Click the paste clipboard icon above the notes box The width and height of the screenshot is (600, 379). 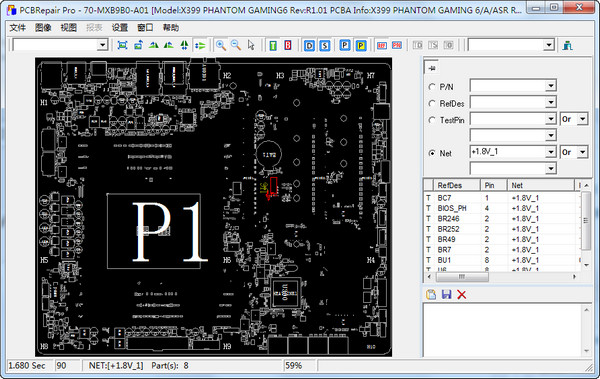[431, 294]
